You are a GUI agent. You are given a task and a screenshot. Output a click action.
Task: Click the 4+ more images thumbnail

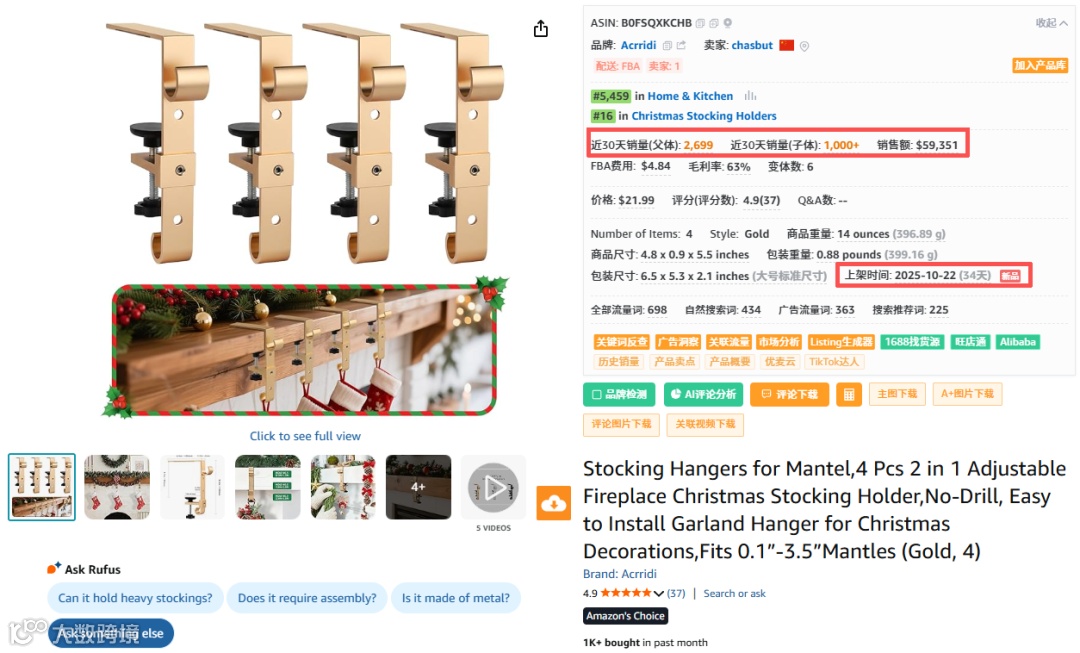[x=418, y=487]
